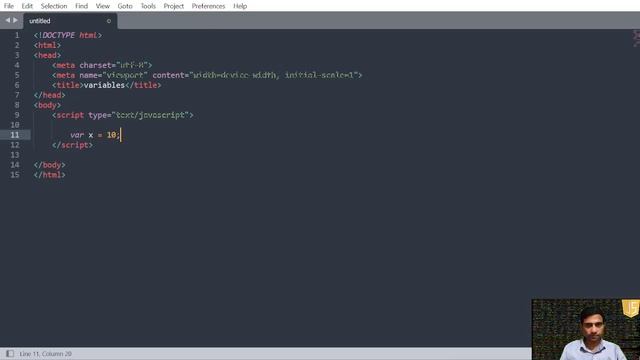Open the File menu
The image size is (640, 360).
click(x=9, y=6)
